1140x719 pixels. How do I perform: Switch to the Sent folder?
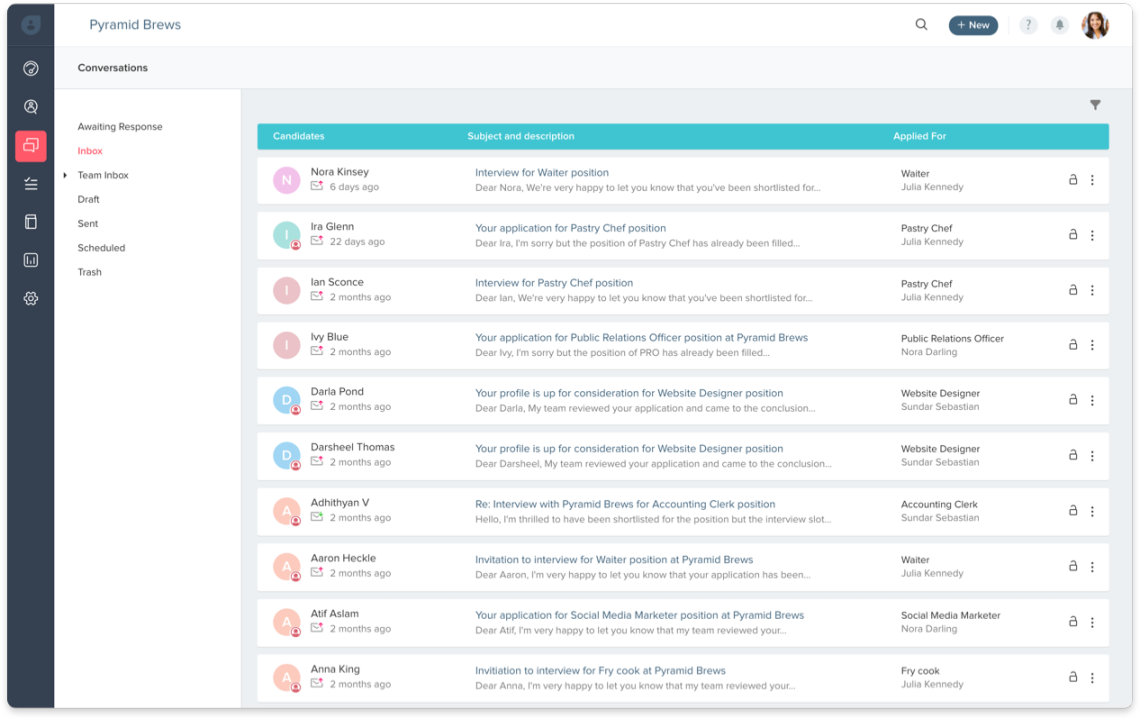(89, 223)
